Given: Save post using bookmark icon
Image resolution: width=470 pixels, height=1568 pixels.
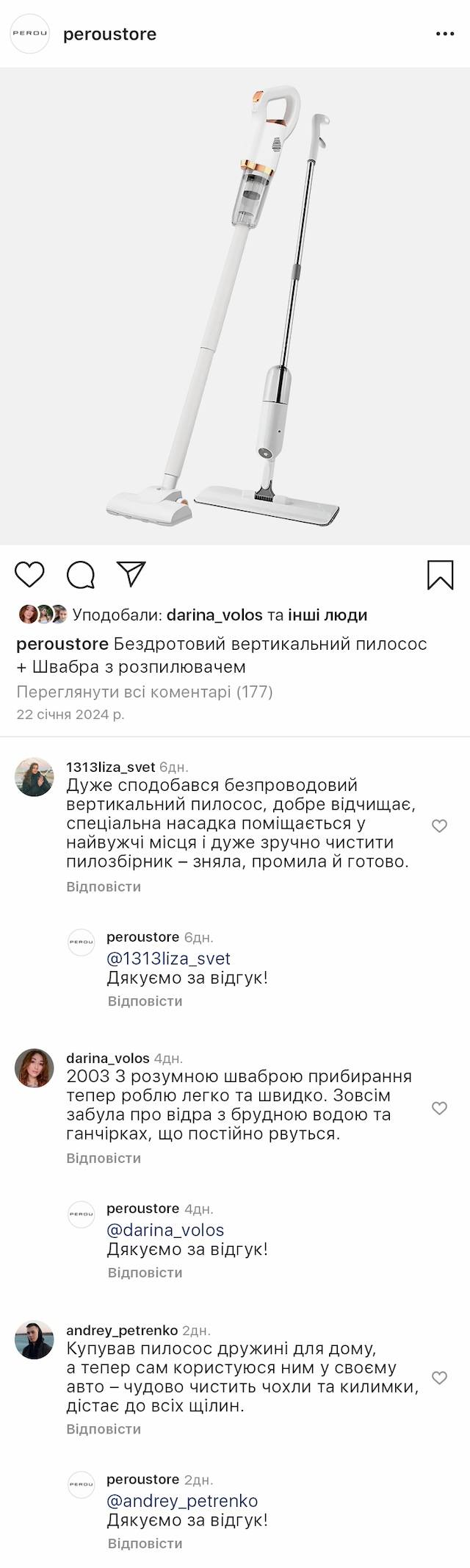Looking at the screenshot, I should pos(440,575).
